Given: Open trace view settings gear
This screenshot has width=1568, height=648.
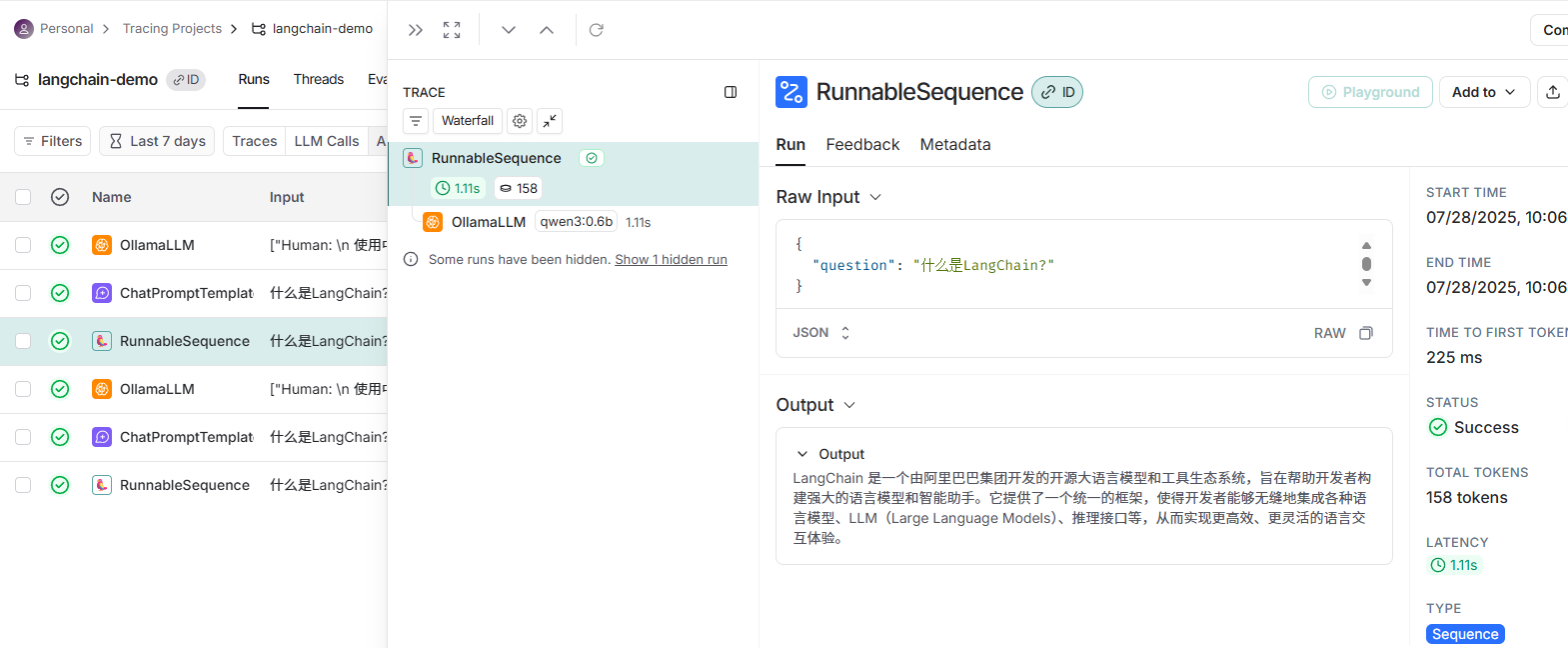Looking at the screenshot, I should coord(520,121).
